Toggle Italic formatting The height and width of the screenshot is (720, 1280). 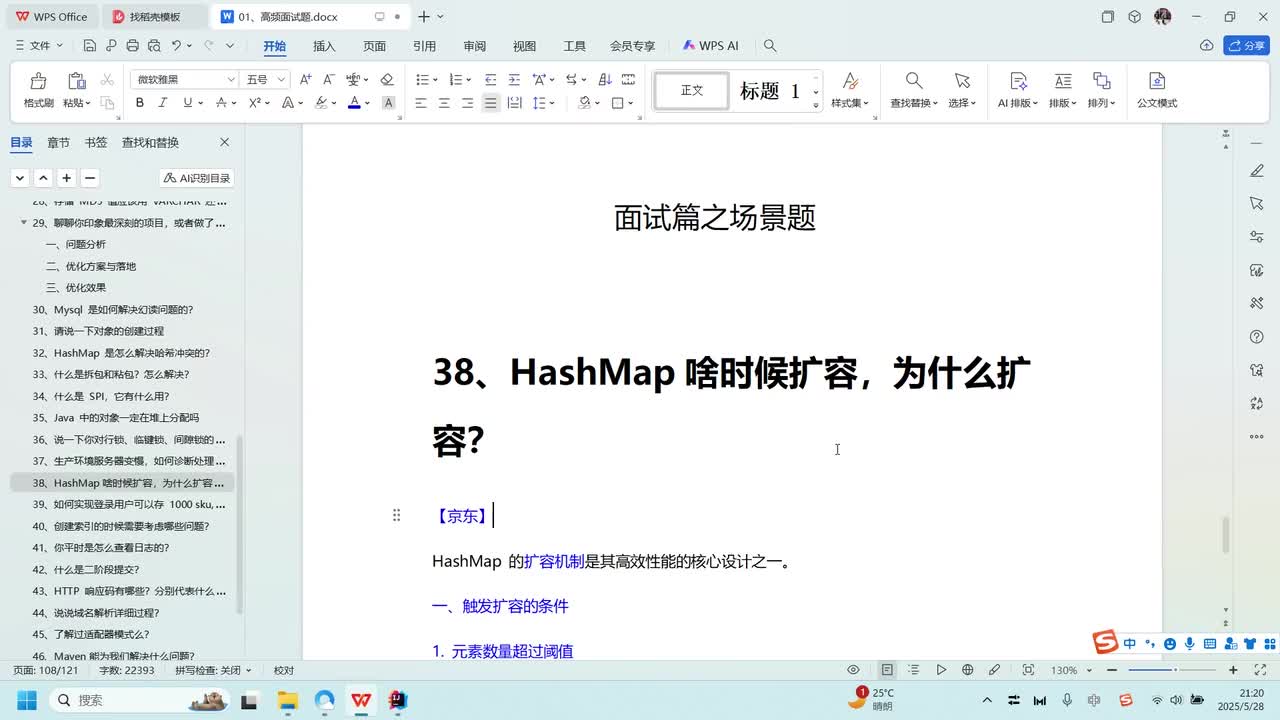click(x=164, y=103)
